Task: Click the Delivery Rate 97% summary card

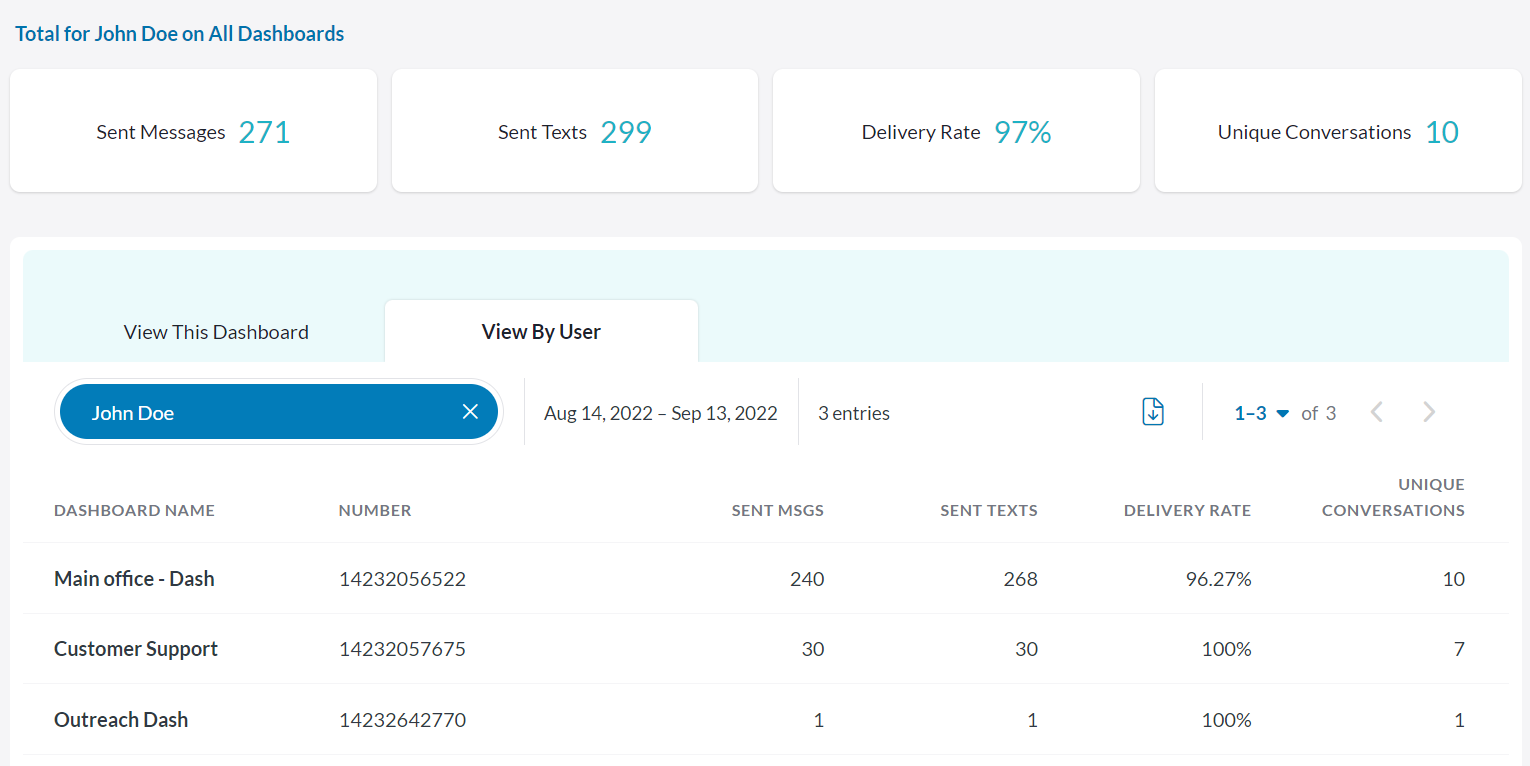Action: (x=956, y=132)
